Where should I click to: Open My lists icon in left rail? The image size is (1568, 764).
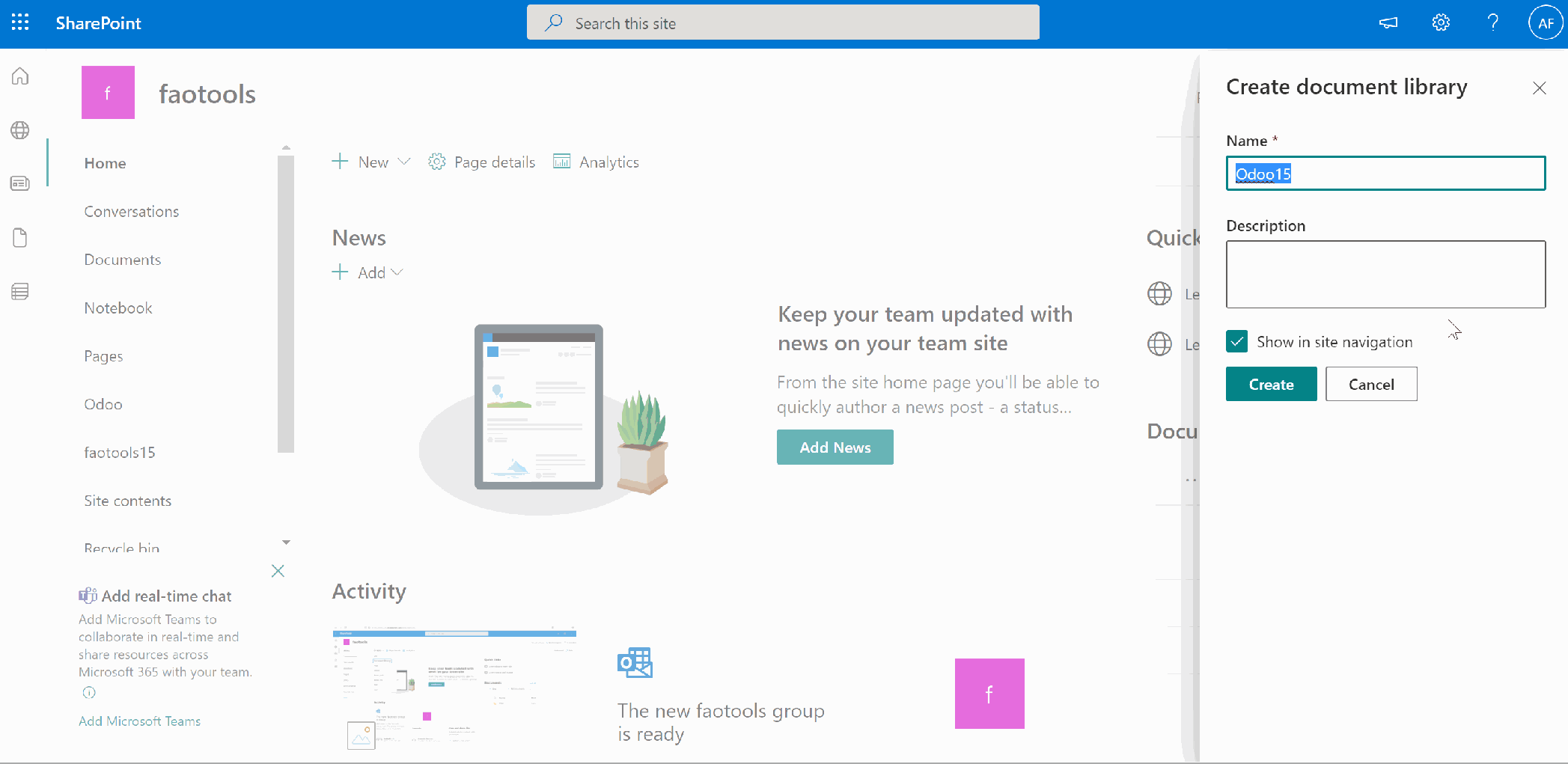point(20,292)
